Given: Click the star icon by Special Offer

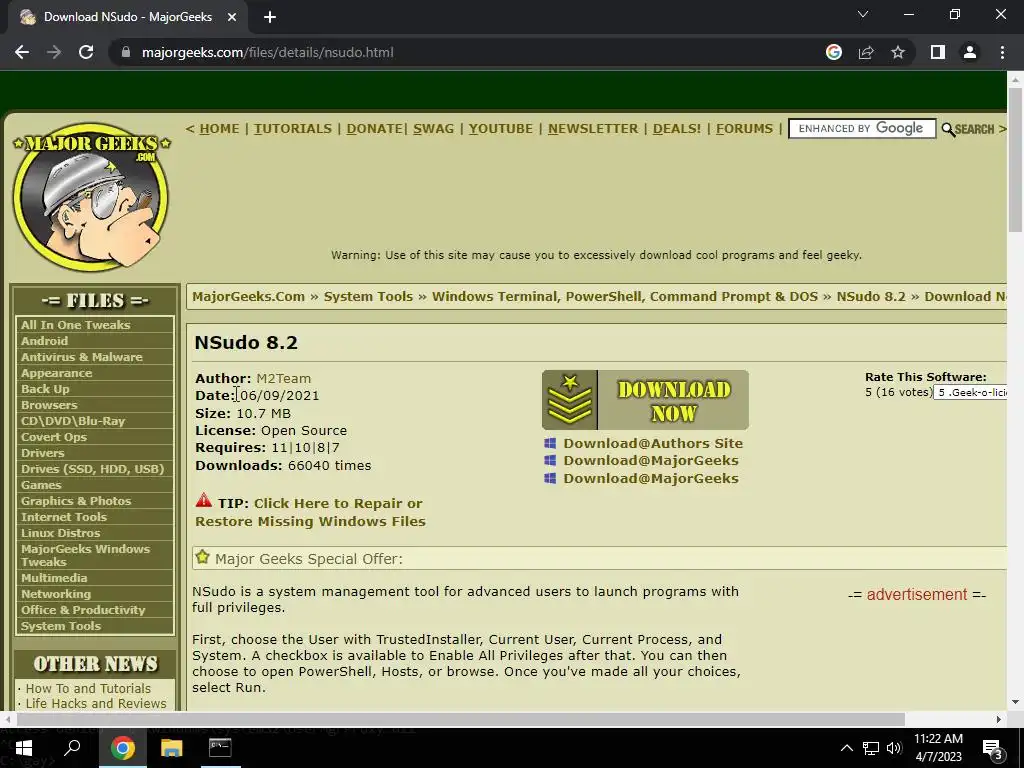Looking at the screenshot, I should tap(202, 557).
